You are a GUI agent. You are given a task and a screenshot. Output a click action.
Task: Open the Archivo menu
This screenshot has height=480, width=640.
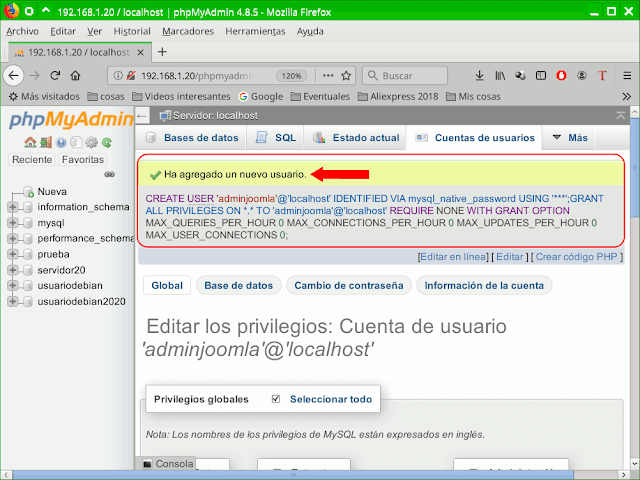pyautogui.click(x=22, y=31)
